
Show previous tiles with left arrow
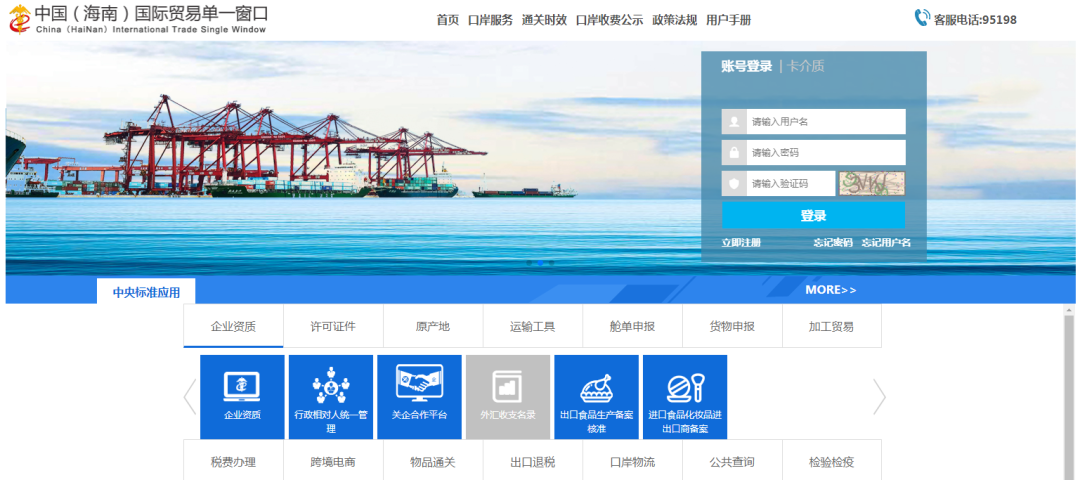(189, 397)
